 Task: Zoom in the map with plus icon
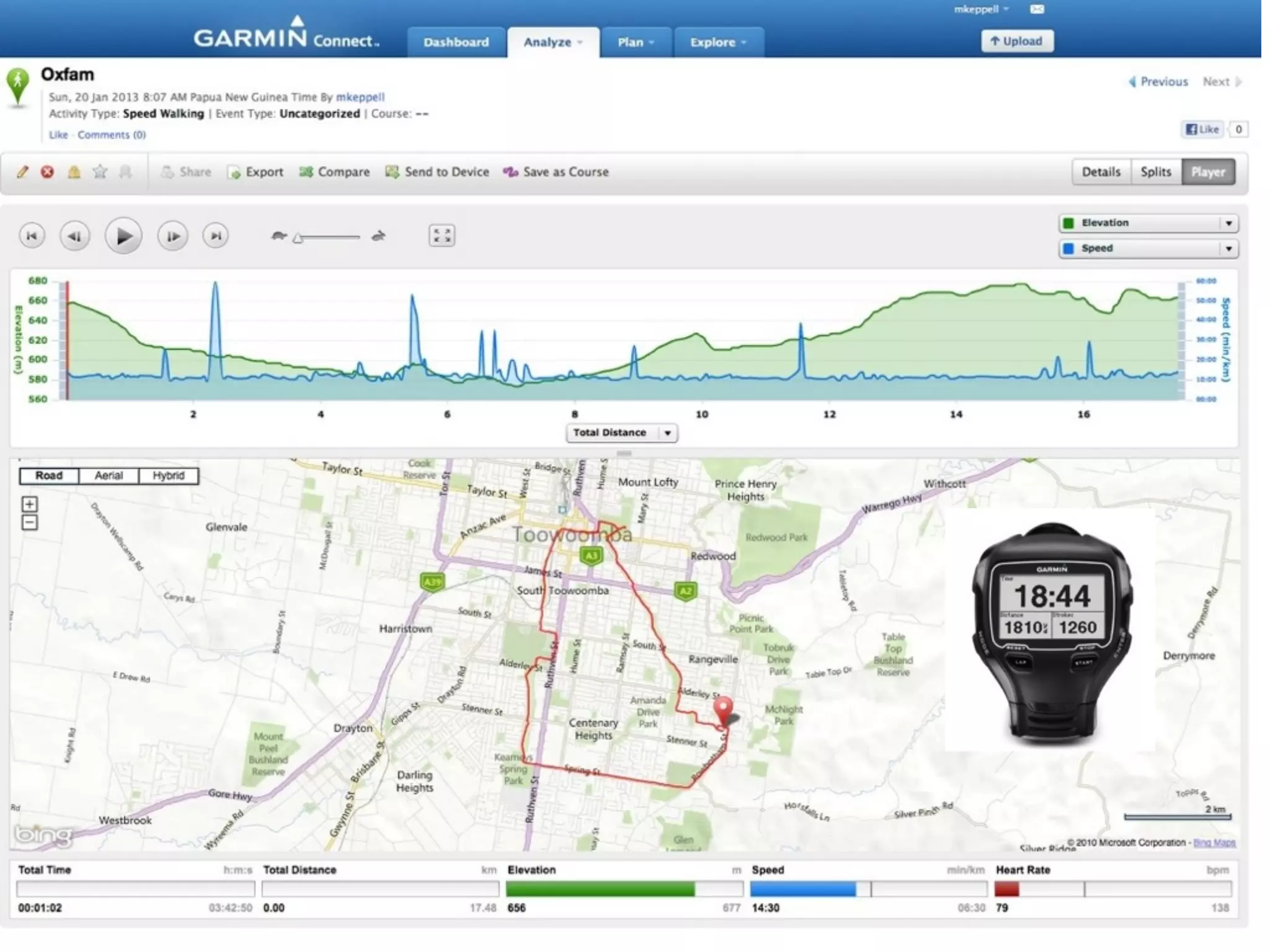click(x=29, y=504)
